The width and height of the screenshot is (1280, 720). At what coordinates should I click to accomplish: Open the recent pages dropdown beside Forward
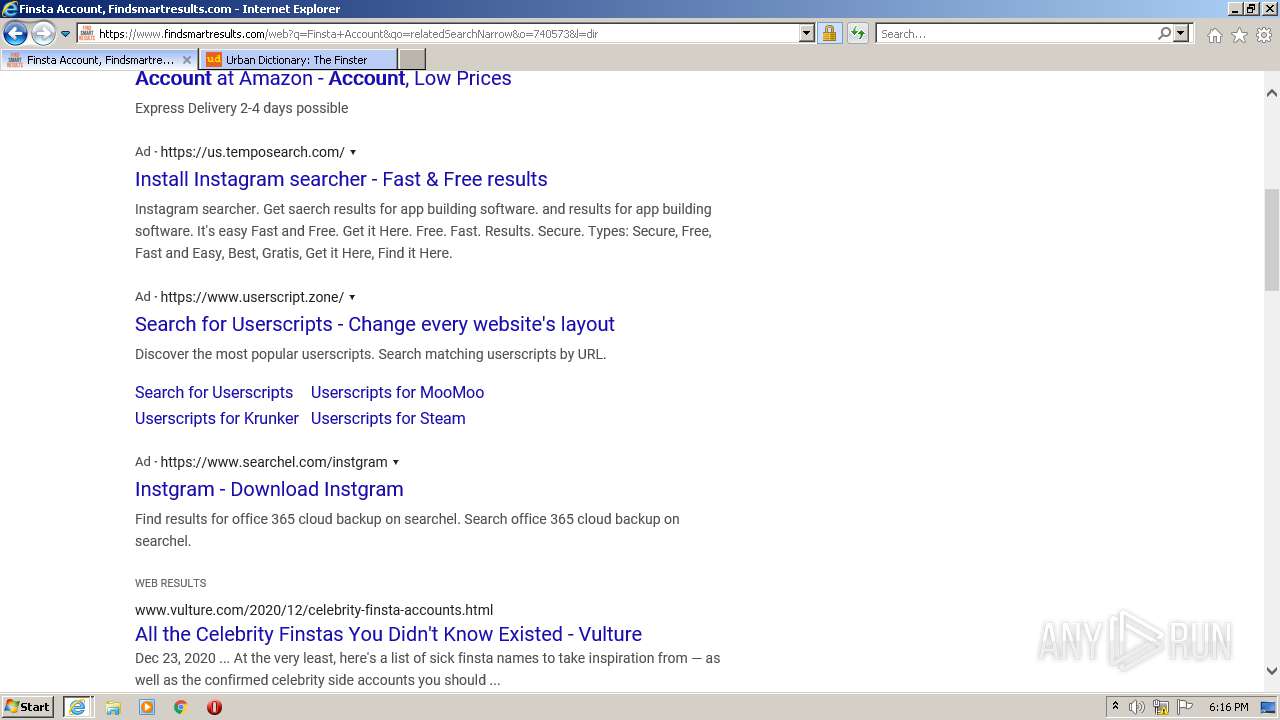click(x=65, y=34)
